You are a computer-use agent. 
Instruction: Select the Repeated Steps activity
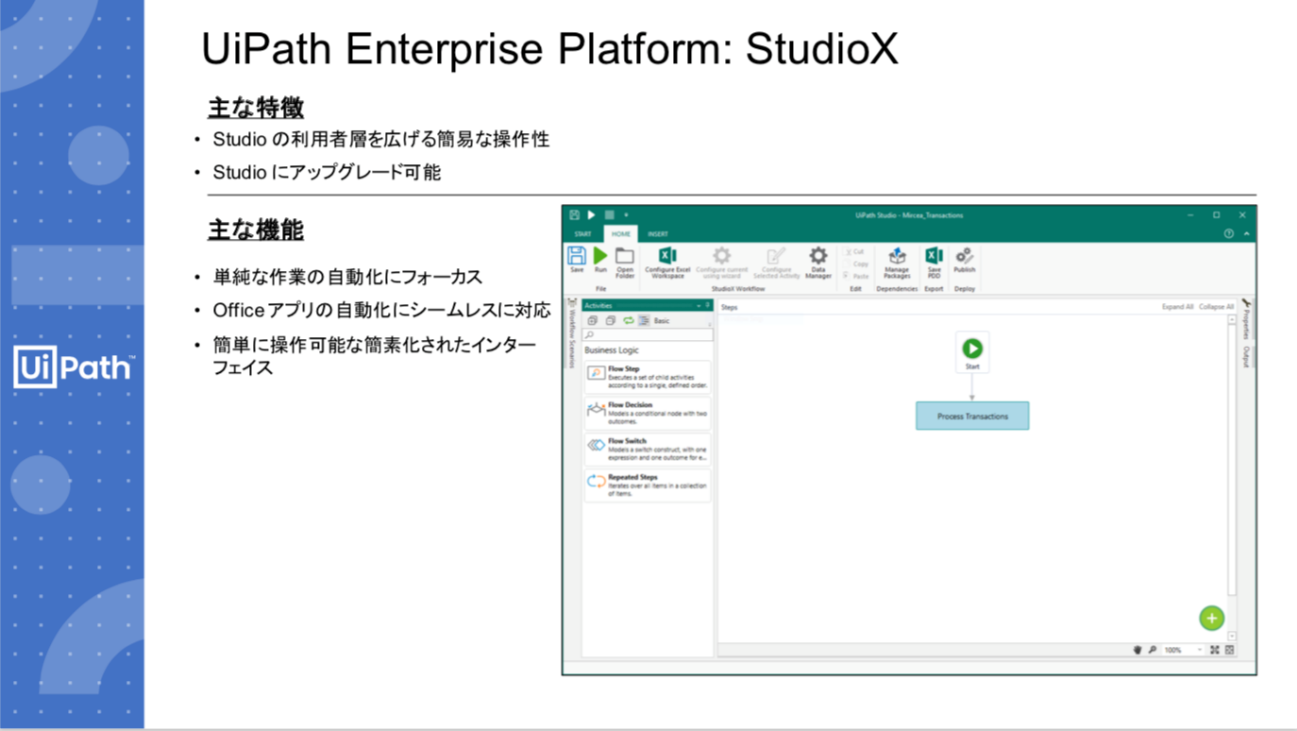648,485
